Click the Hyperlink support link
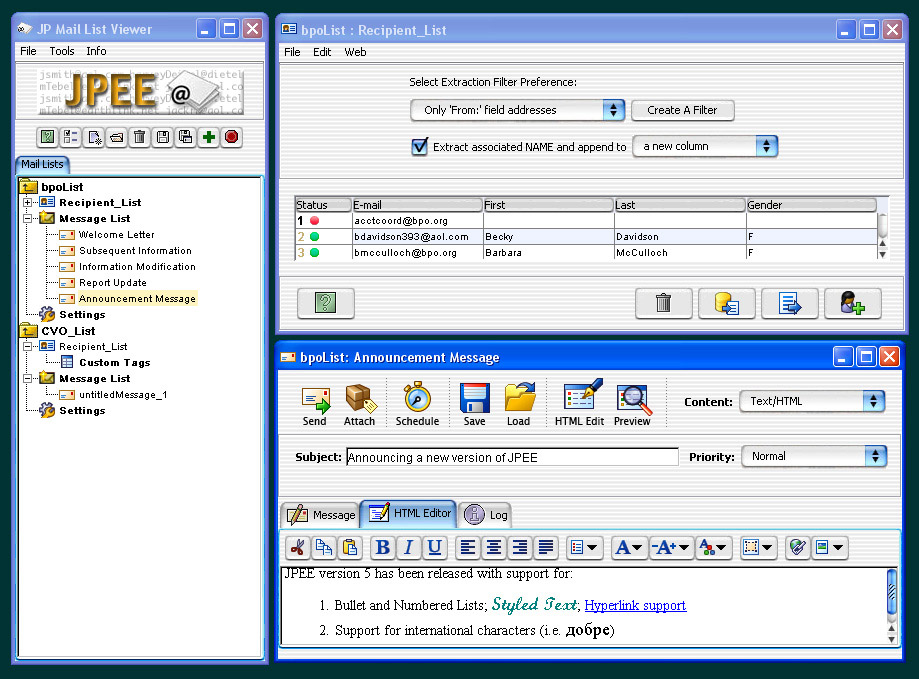919x679 pixels. [x=635, y=605]
